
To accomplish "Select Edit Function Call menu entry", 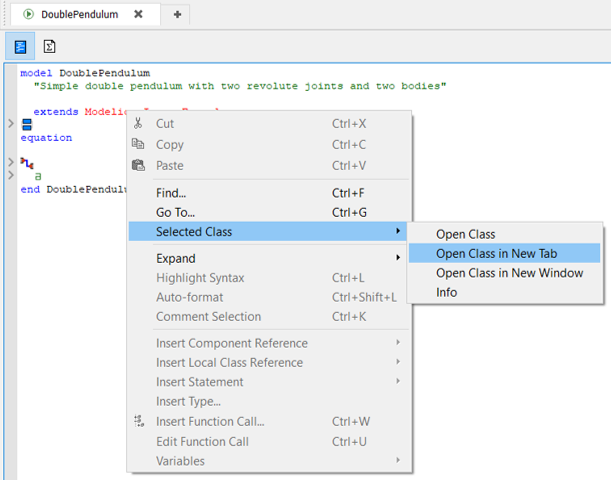I will coord(270,442).
